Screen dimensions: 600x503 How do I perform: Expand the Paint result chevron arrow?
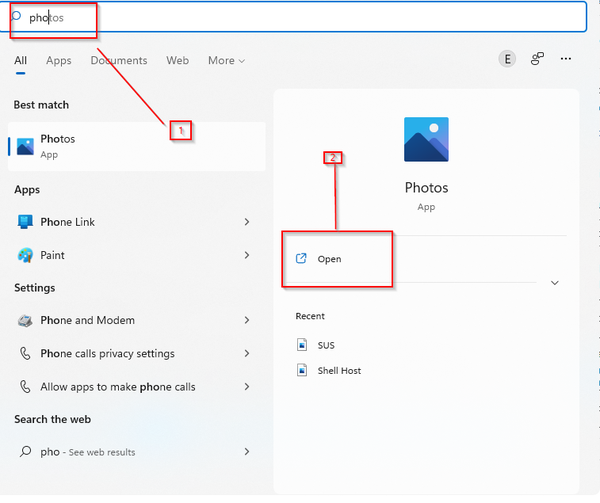coord(247,255)
